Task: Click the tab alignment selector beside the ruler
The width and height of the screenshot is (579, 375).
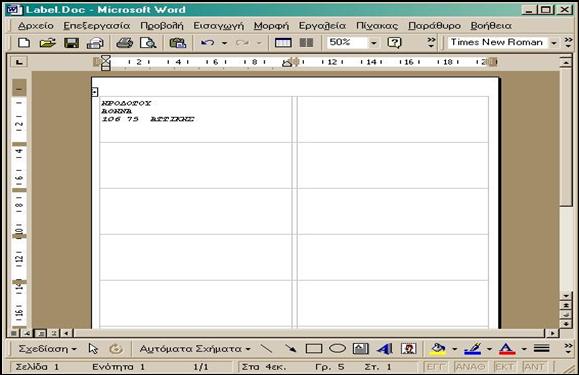Action: click(19, 62)
